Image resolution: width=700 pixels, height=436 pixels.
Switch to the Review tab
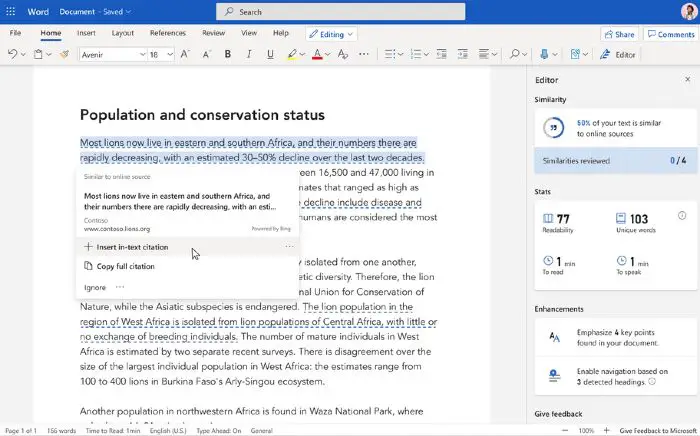[x=213, y=33]
